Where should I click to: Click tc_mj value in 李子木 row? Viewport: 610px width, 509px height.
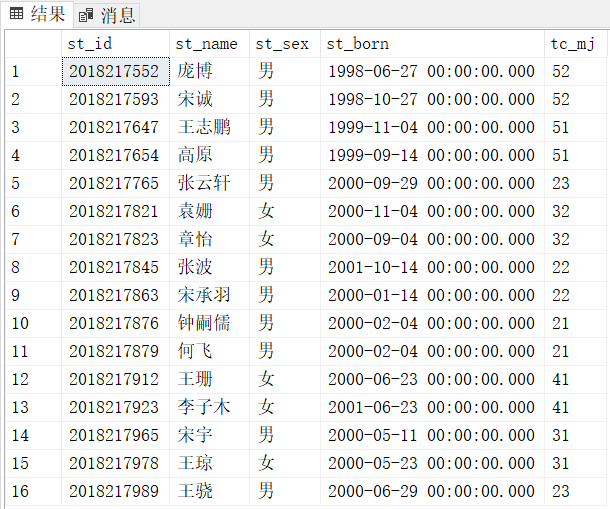(x=576, y=407)
